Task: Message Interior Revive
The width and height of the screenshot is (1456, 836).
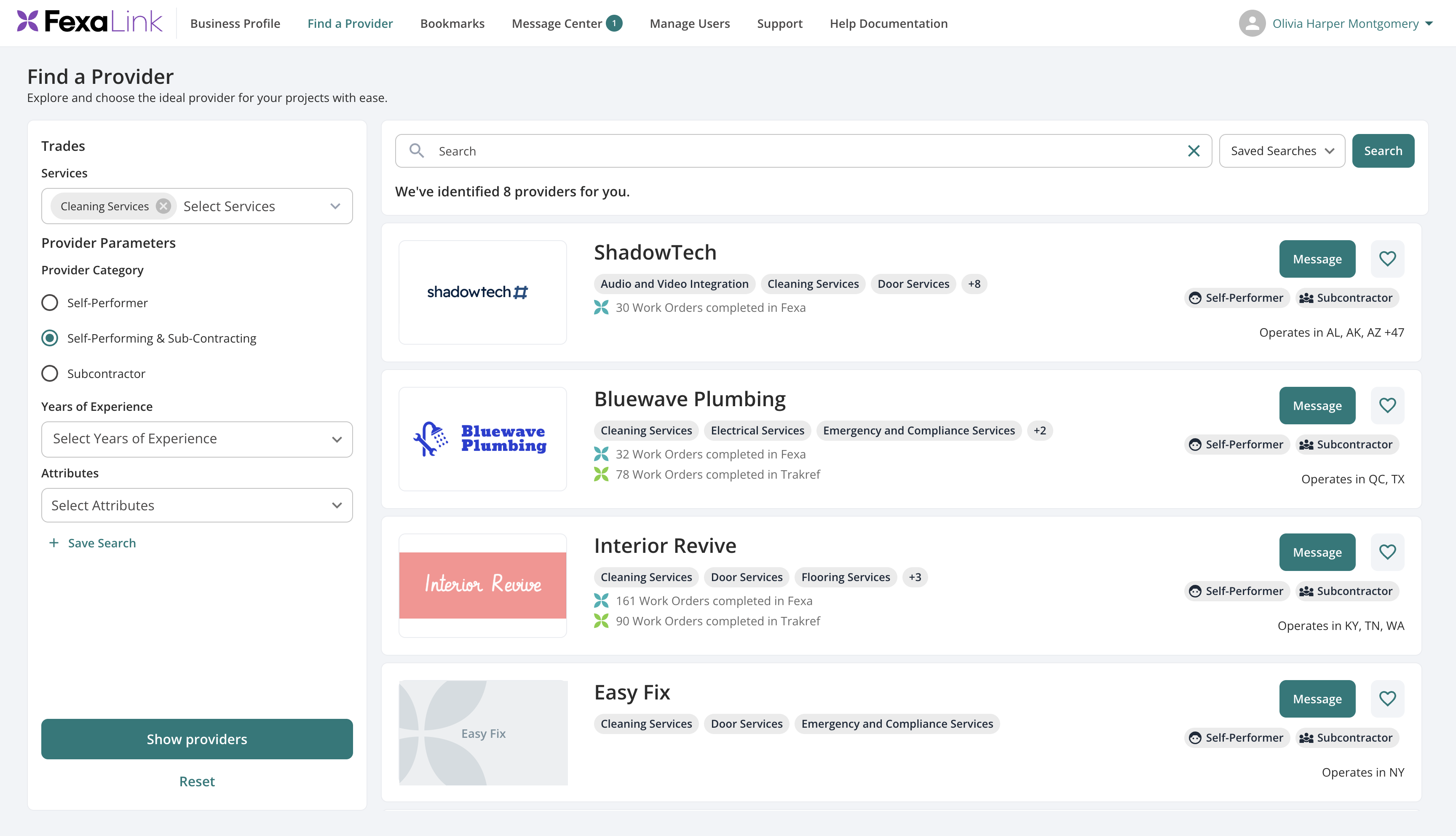Action: 1317,552
